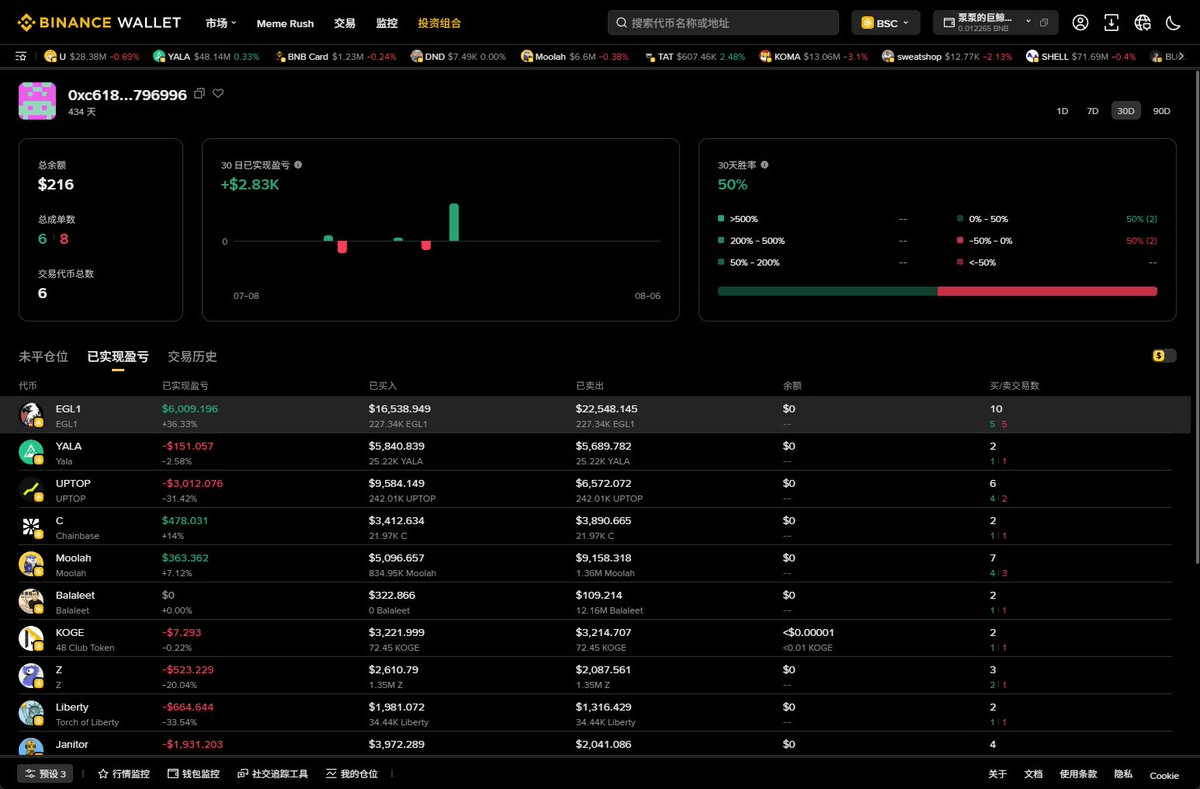The width and height of the screenshot is (1200, 789).
Task: Click the Liberty token icon
Action: tap(31, 713)
